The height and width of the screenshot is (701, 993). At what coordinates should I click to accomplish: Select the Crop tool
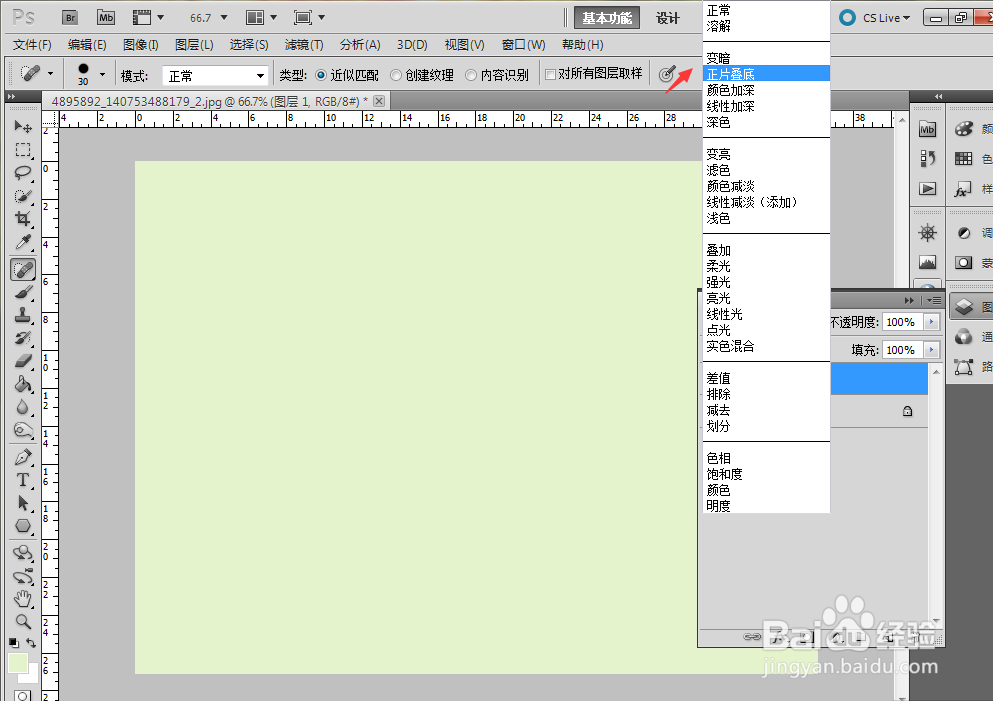(23, 219)
